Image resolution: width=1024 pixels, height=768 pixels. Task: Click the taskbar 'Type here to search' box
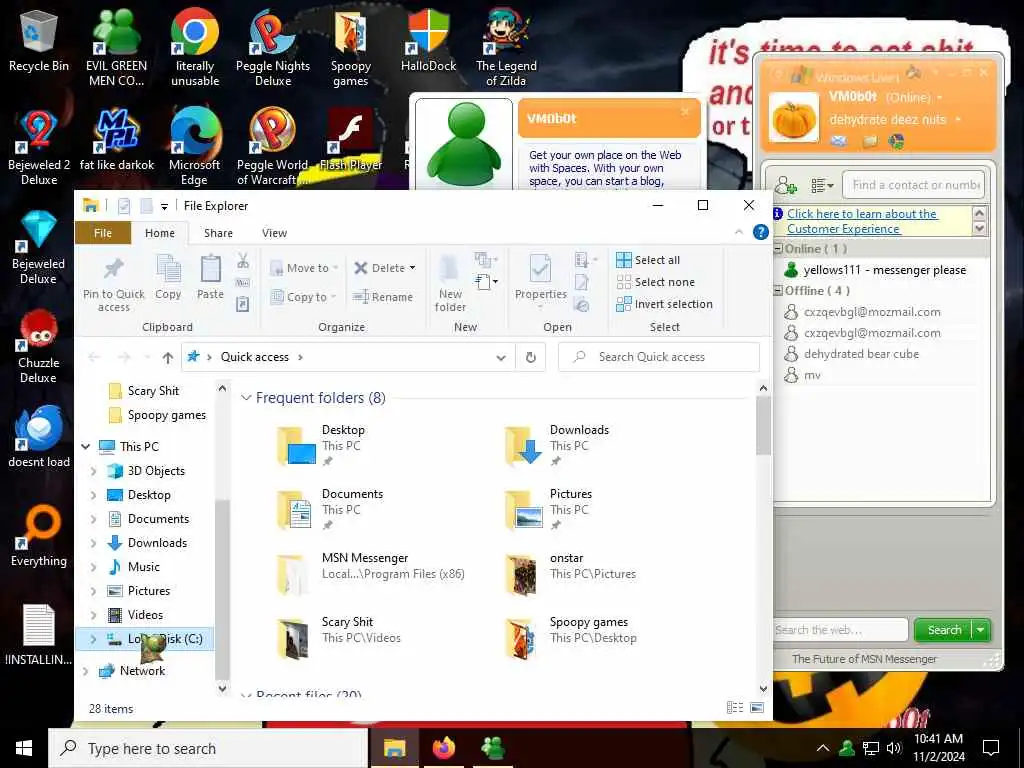208,748
